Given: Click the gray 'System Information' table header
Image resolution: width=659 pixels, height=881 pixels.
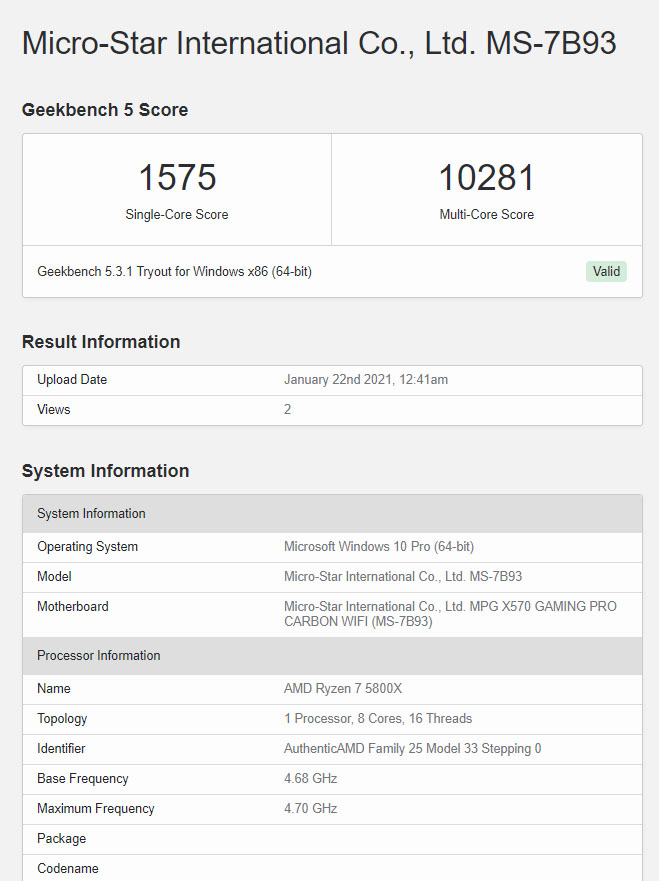Looking at the screenshot, I should (333, 514).
